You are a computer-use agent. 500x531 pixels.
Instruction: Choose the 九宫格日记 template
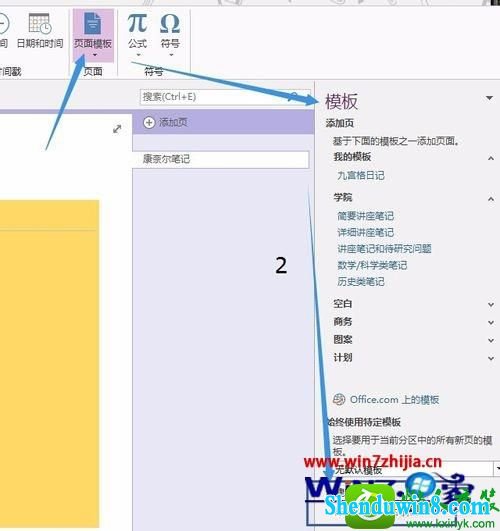click(361, 175)
